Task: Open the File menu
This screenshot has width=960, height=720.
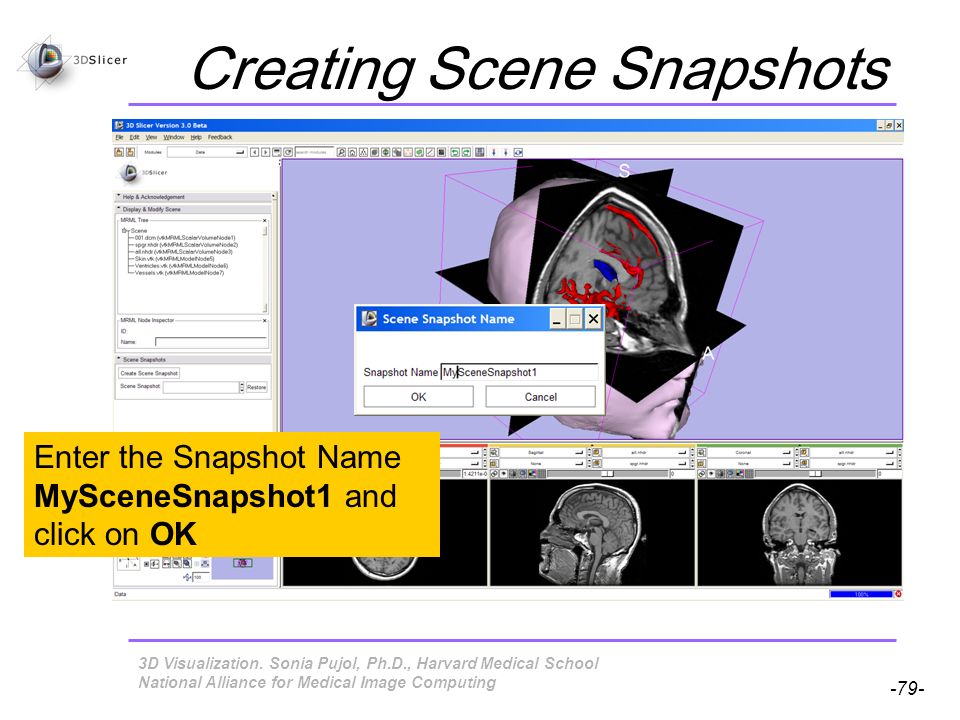Action: [119, 137]
